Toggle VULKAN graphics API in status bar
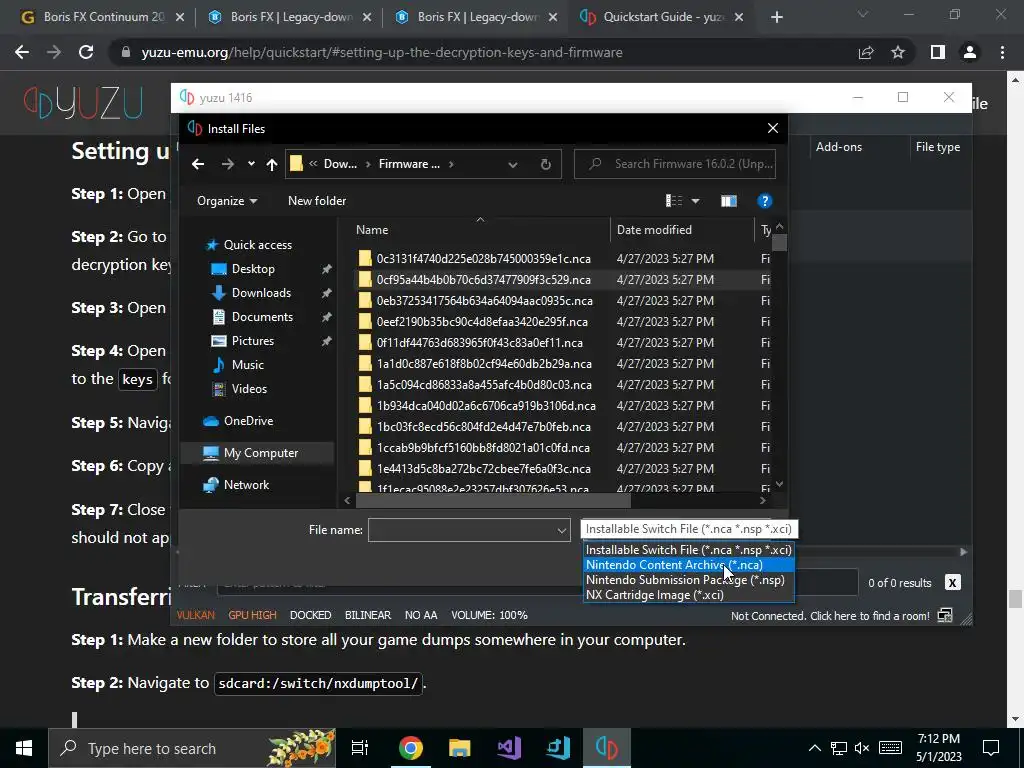Image resolution: width=1024 pixels, height=768 pixels. pos(195,615)
